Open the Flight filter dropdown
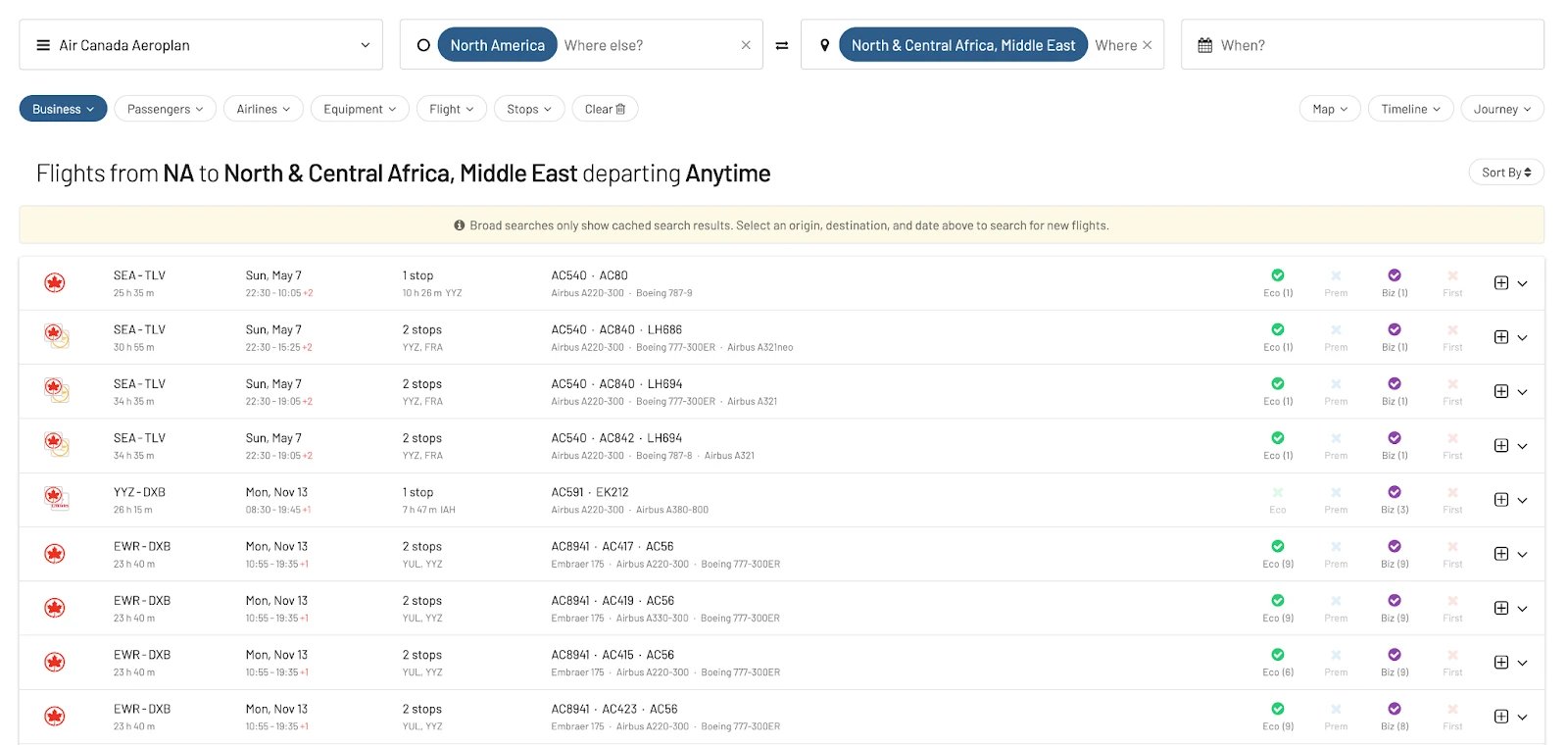Screen dimensions: 1568x745 (x=451, y=109)
